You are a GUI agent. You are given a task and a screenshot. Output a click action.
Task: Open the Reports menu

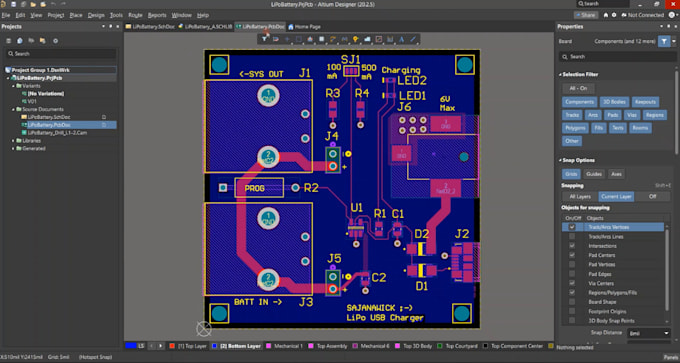pos(157,15)
